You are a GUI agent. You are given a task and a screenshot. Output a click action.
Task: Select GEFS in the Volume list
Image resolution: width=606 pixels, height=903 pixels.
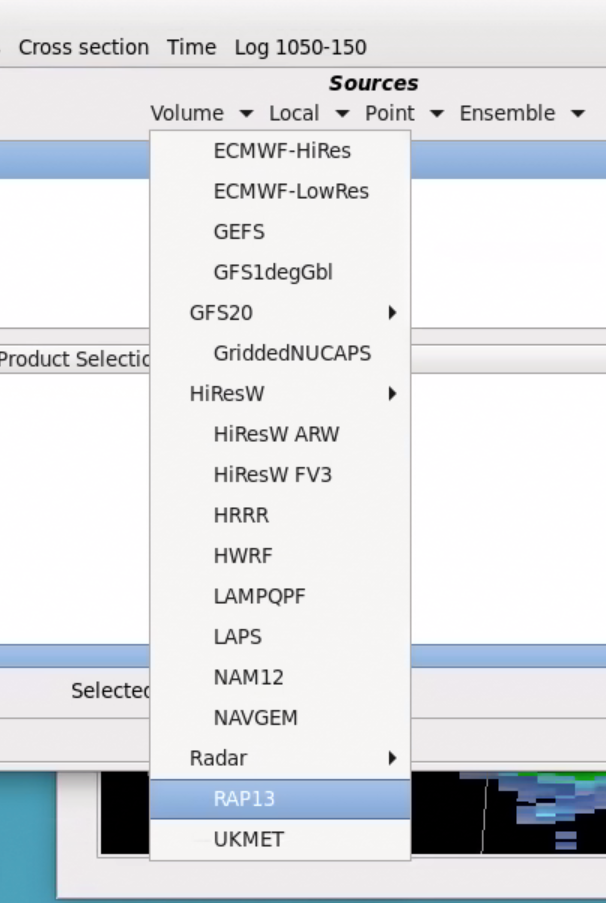pos(281,232)
